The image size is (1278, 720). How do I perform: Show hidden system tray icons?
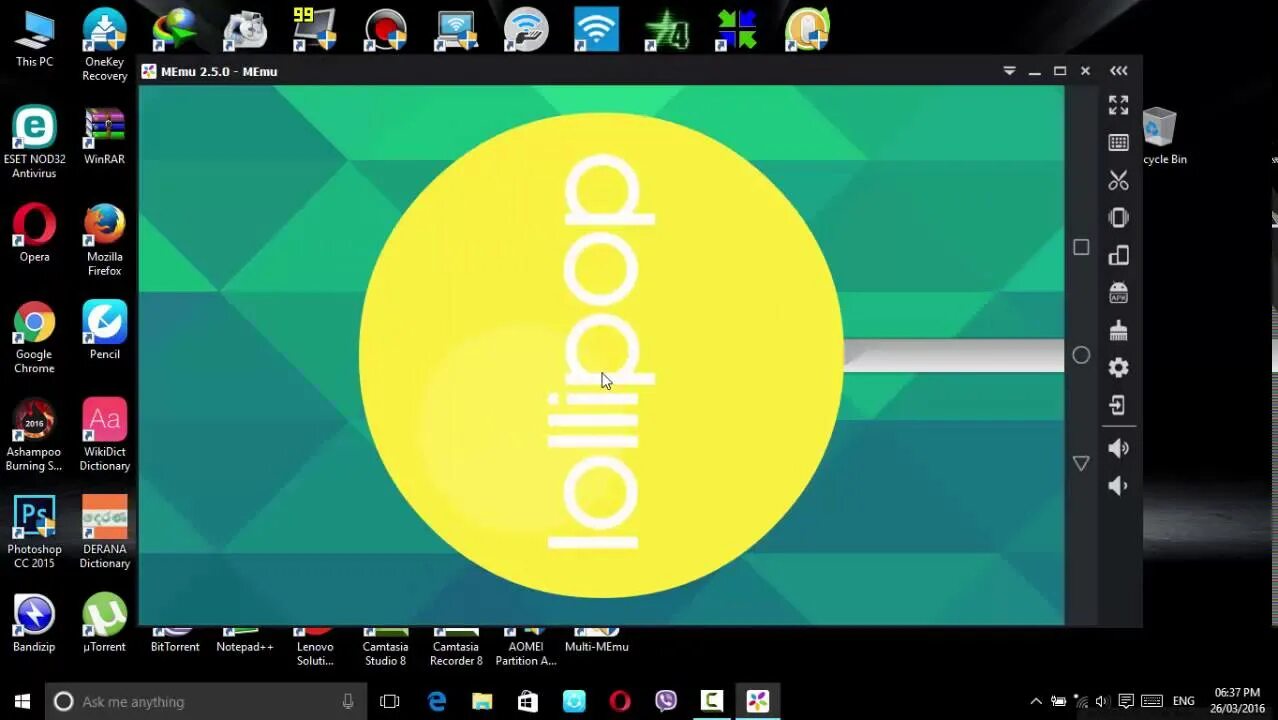1036,701
